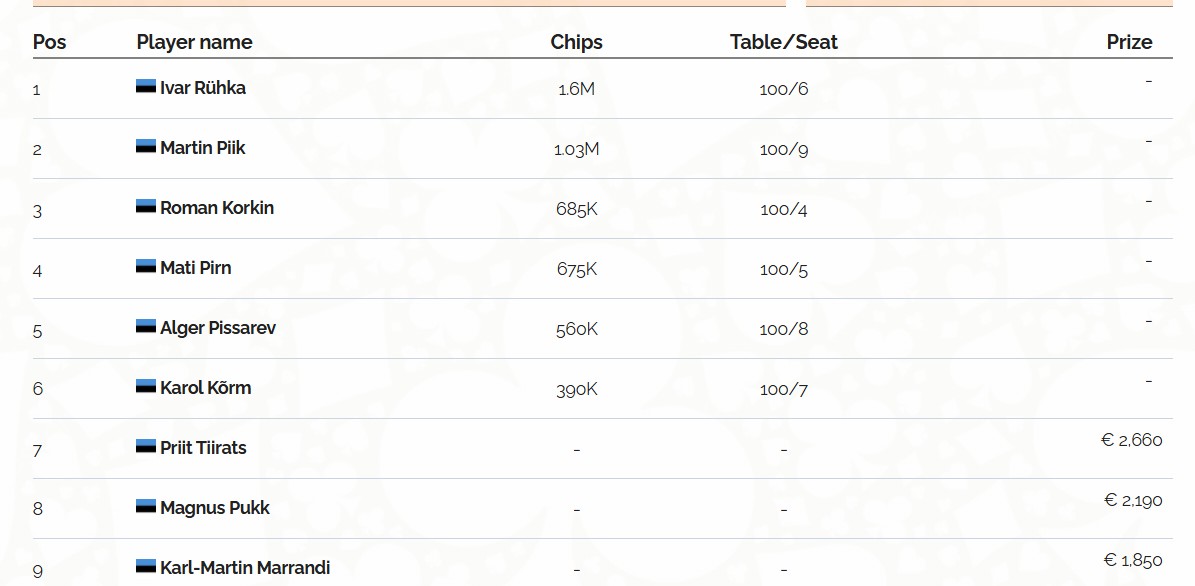The image size is (1195, 586).
Task: Open player Ivar Rühka's name link
Action: click(x=203, y=88)
